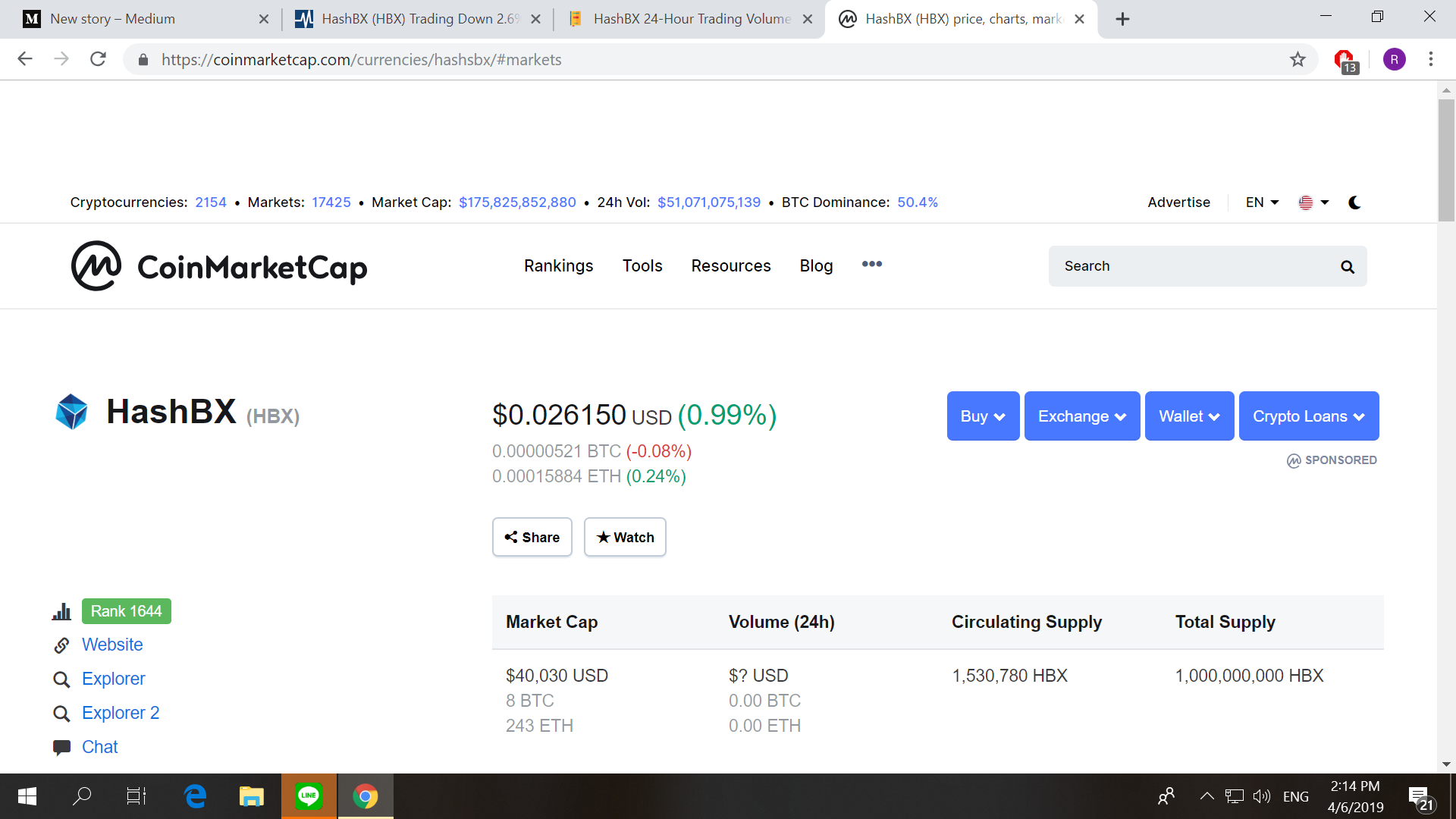Close the HashBX 24-Hour Trading Volume tab
Viewport: 1456px width, 819px height.
[808, 19]
